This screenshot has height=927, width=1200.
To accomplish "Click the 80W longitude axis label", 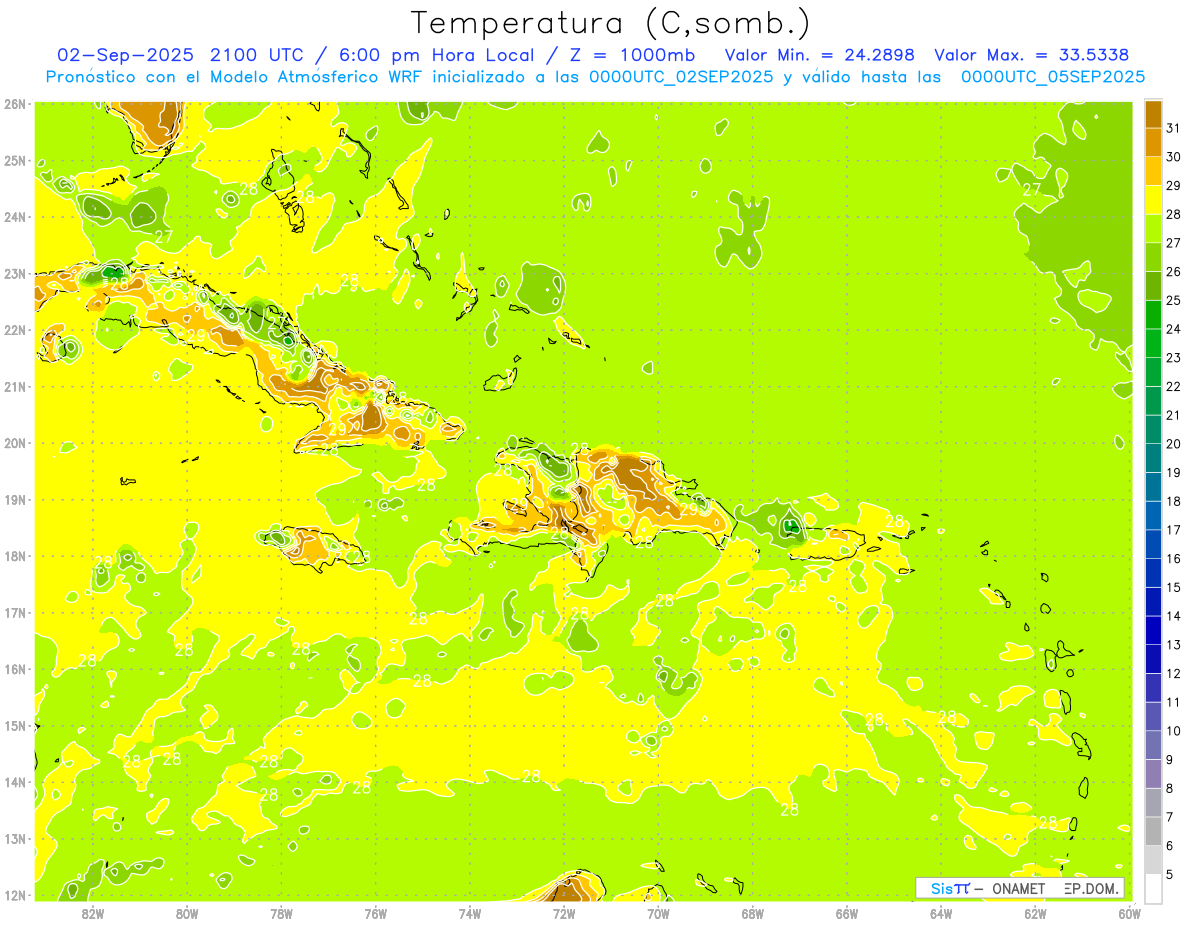I will pos(187,914).
